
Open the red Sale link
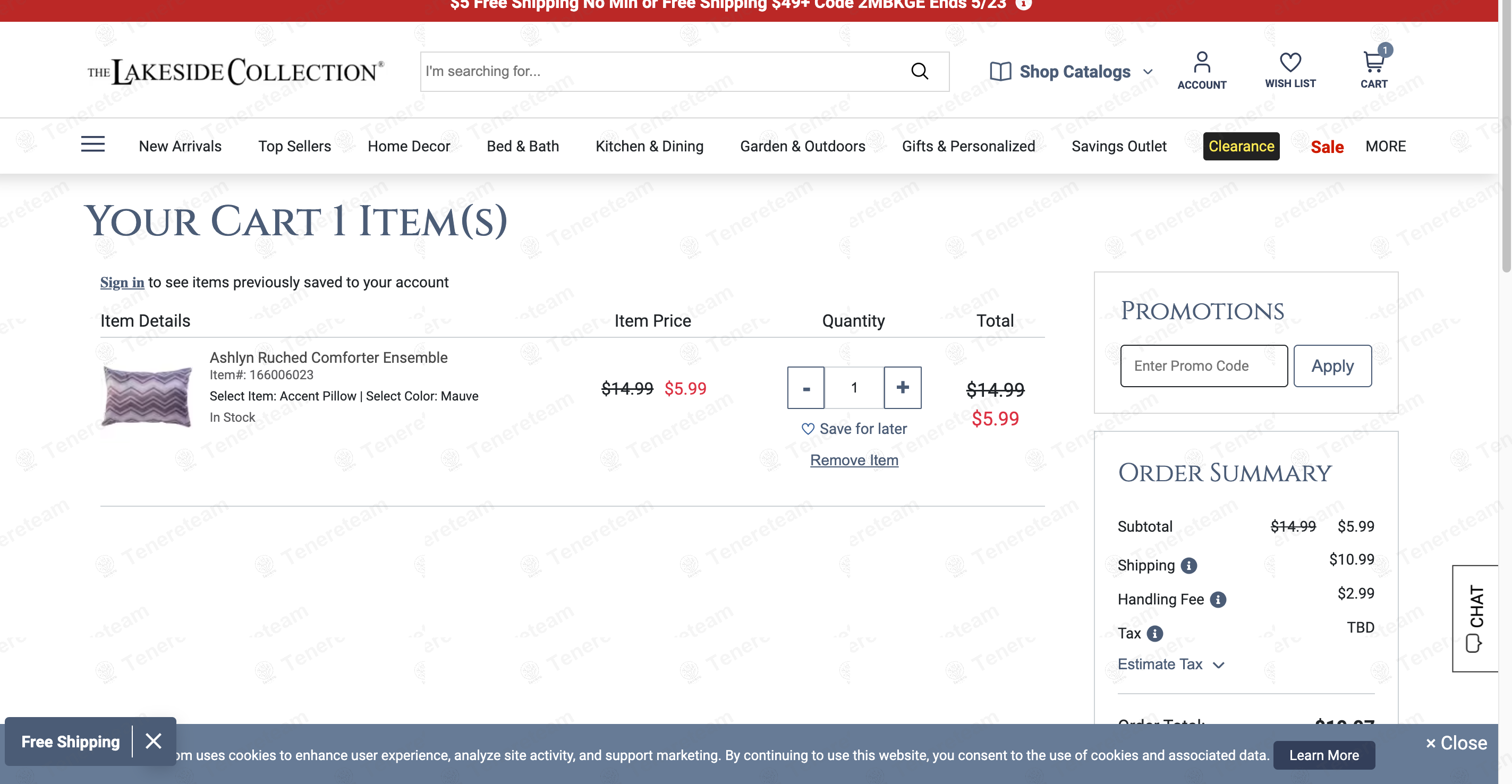[1327, 147]
